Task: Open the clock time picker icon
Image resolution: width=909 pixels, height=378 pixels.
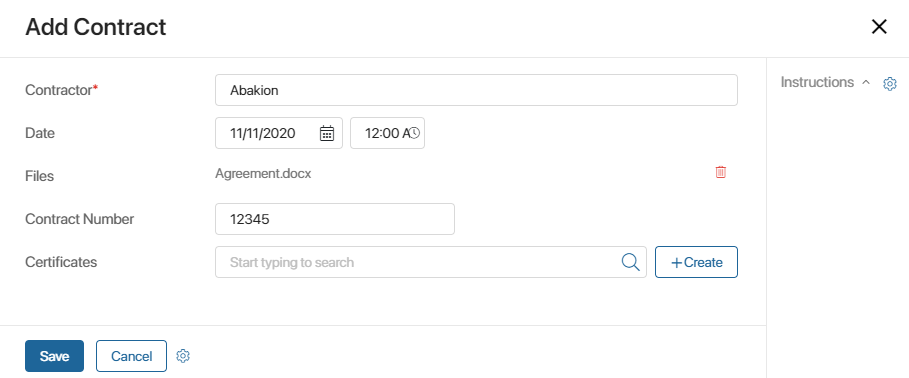Action: [414, 133]
